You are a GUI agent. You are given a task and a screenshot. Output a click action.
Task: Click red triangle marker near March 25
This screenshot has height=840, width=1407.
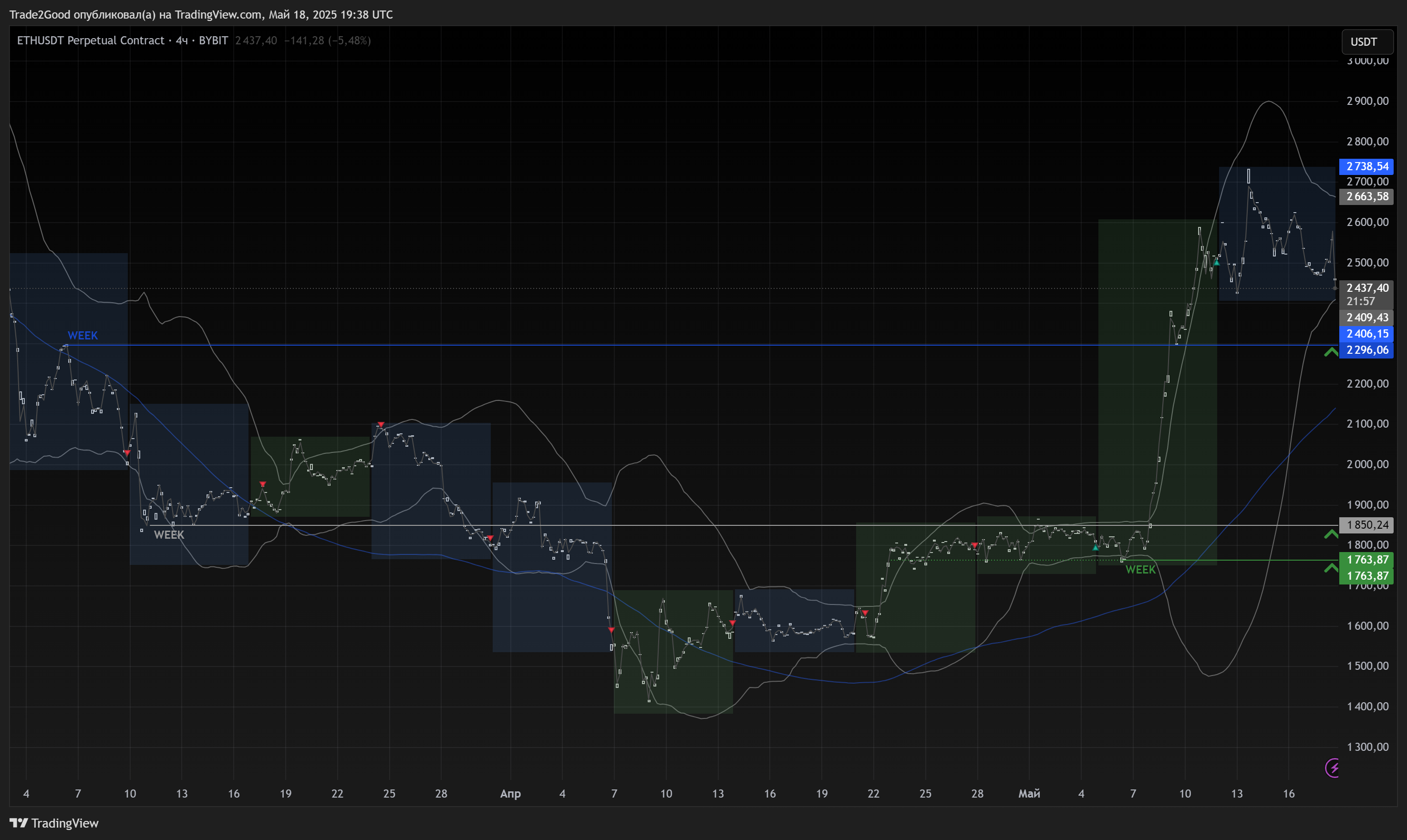pyautogui.click(x=381, y=424)
